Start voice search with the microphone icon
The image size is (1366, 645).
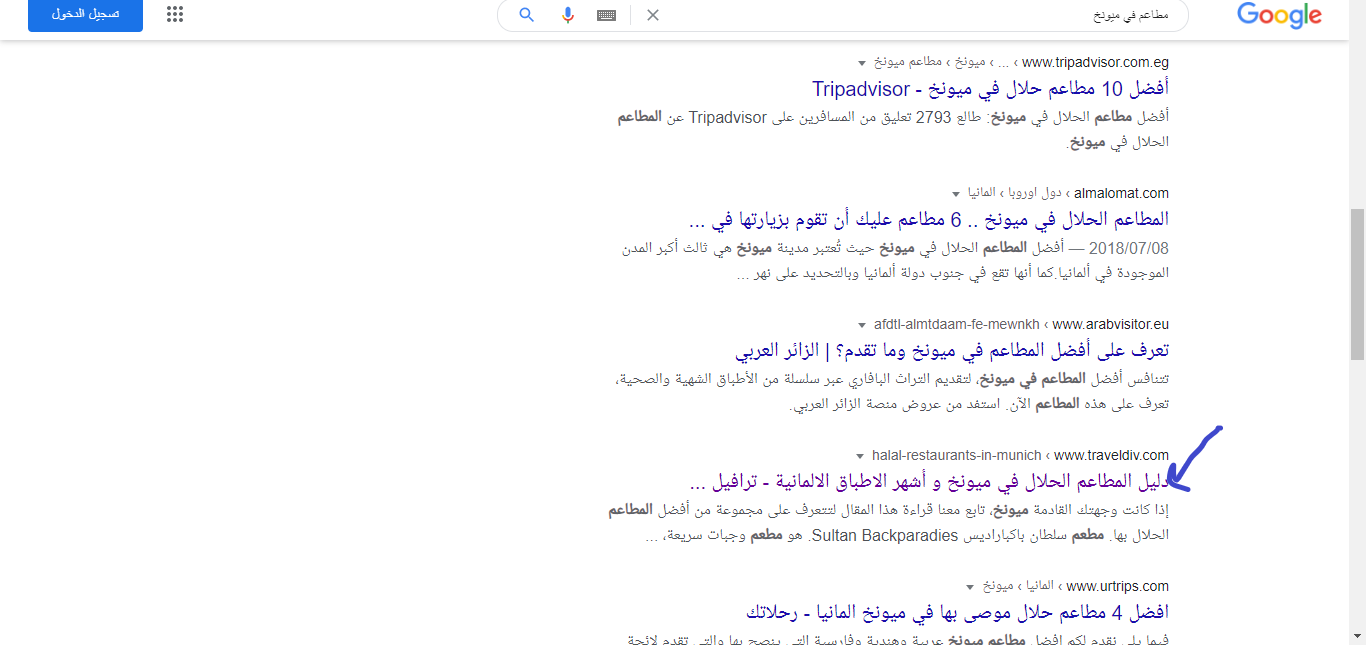[568, 15]
